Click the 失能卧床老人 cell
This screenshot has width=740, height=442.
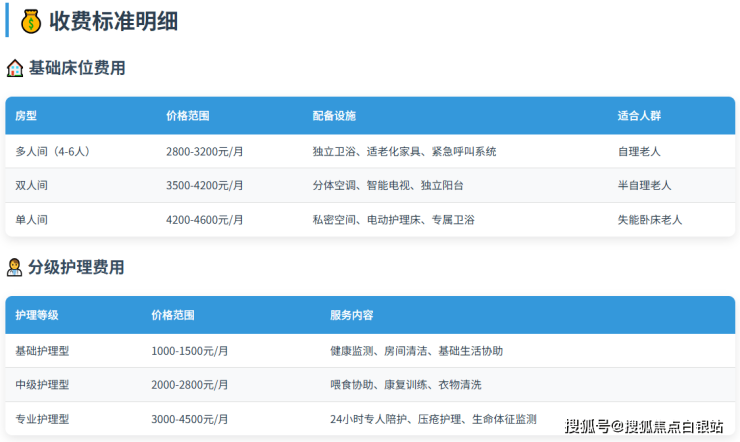pos(650,219)
